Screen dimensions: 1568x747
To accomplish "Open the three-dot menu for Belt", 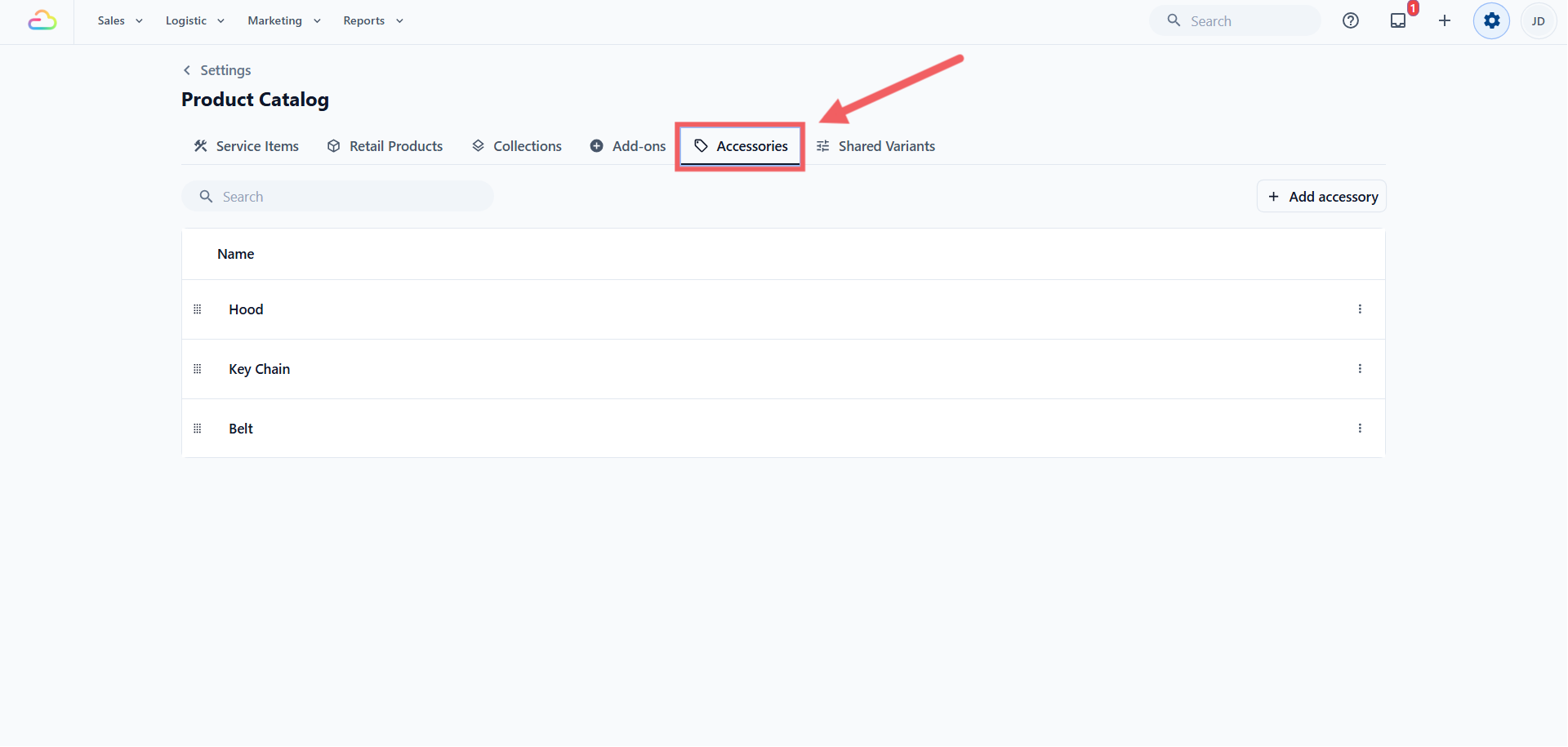I will (1360, 429).
